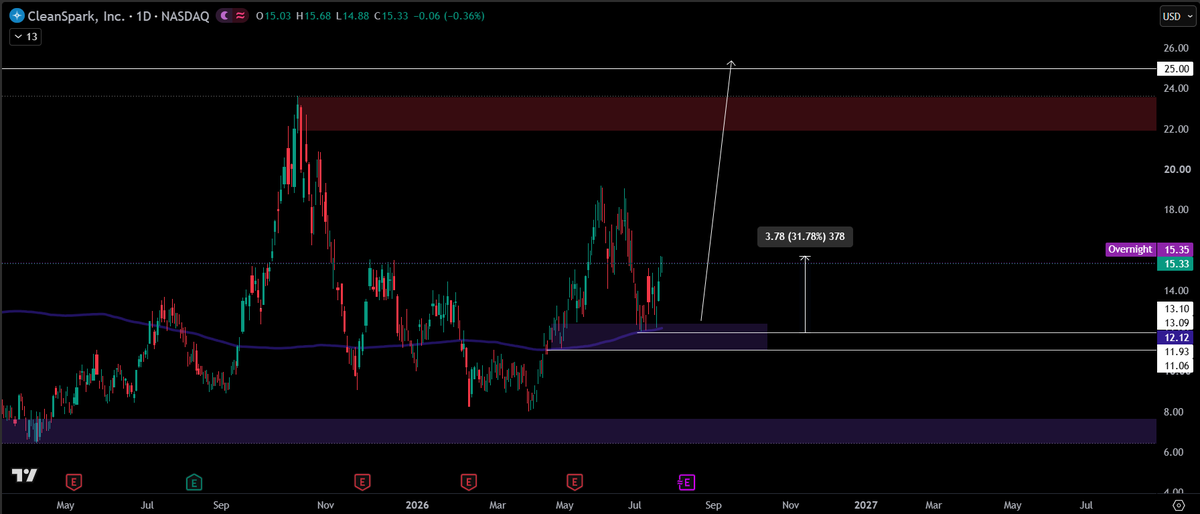
Task: Click the 12.12 moving average price label
Action: (1173, 337)
